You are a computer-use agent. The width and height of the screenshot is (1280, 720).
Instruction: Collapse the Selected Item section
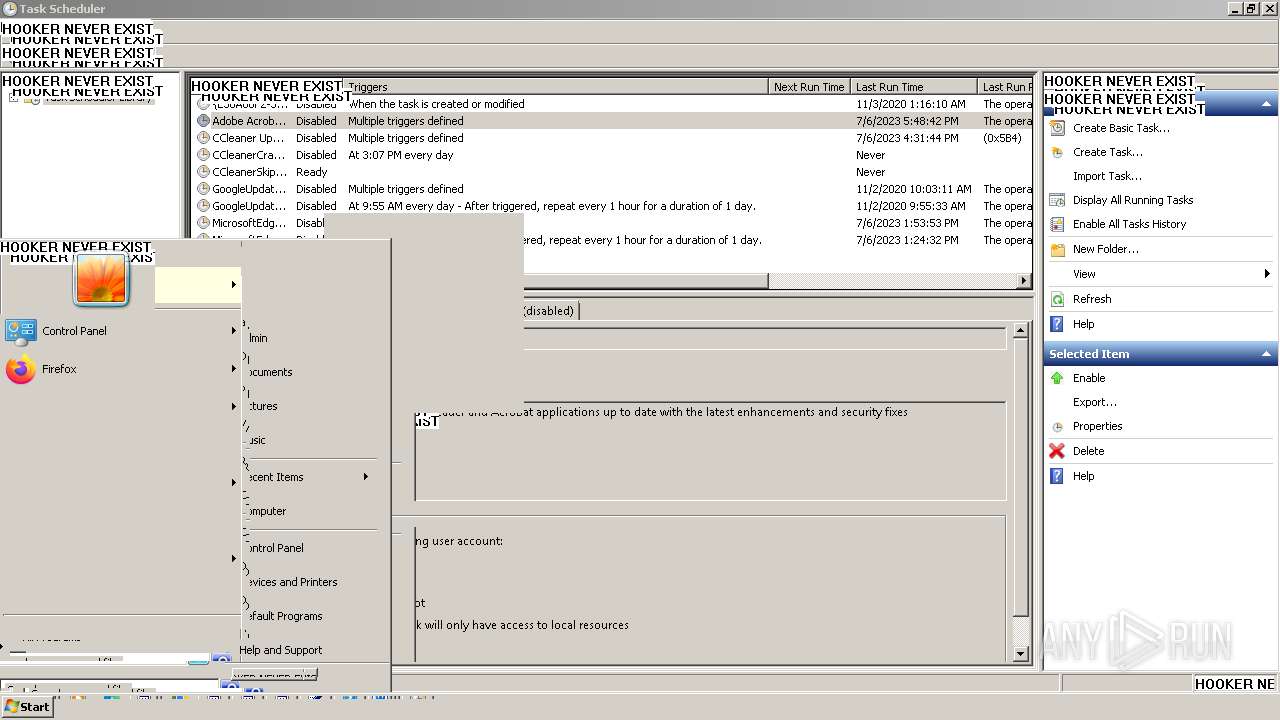click(1266, 354)
